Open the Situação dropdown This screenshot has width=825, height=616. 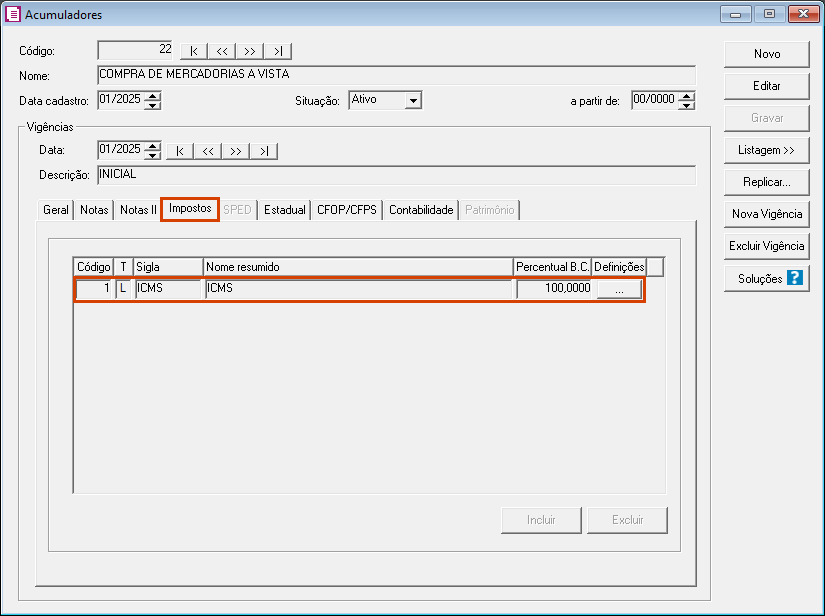414,100
